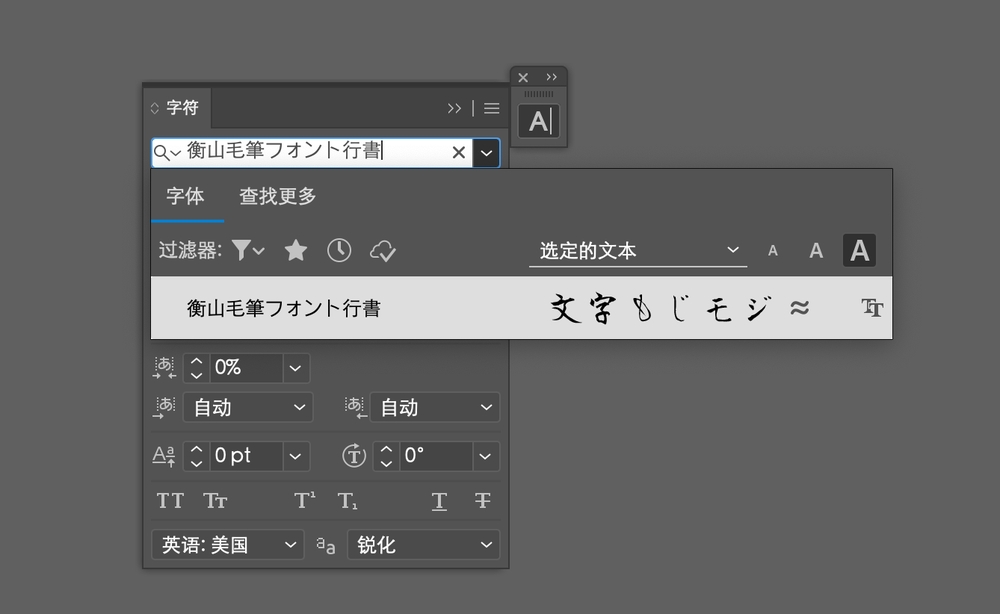Expand the font family dropdown arrow

click(486, 152)
